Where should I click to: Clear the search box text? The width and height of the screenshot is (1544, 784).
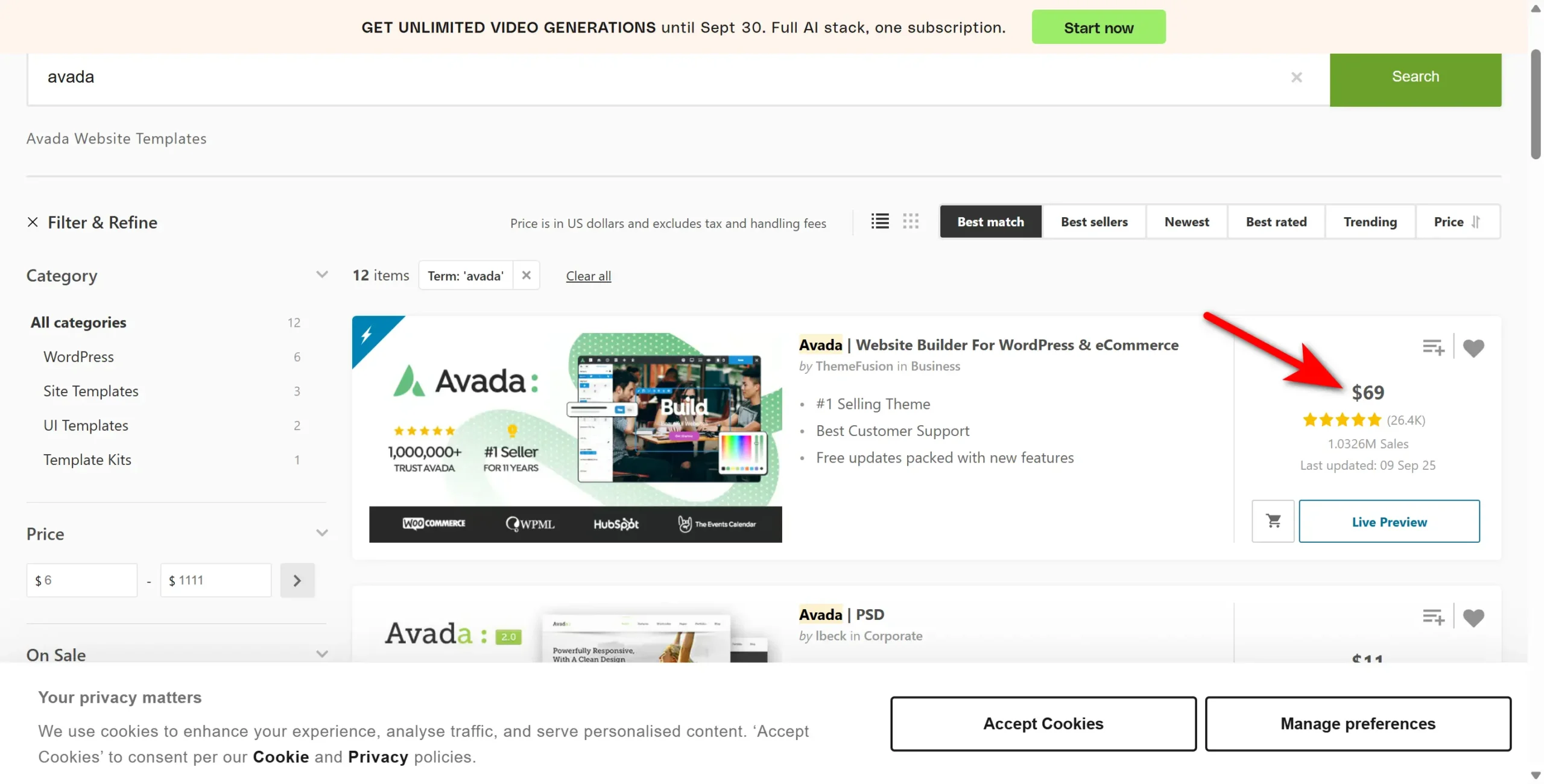tap(1296, 77)
